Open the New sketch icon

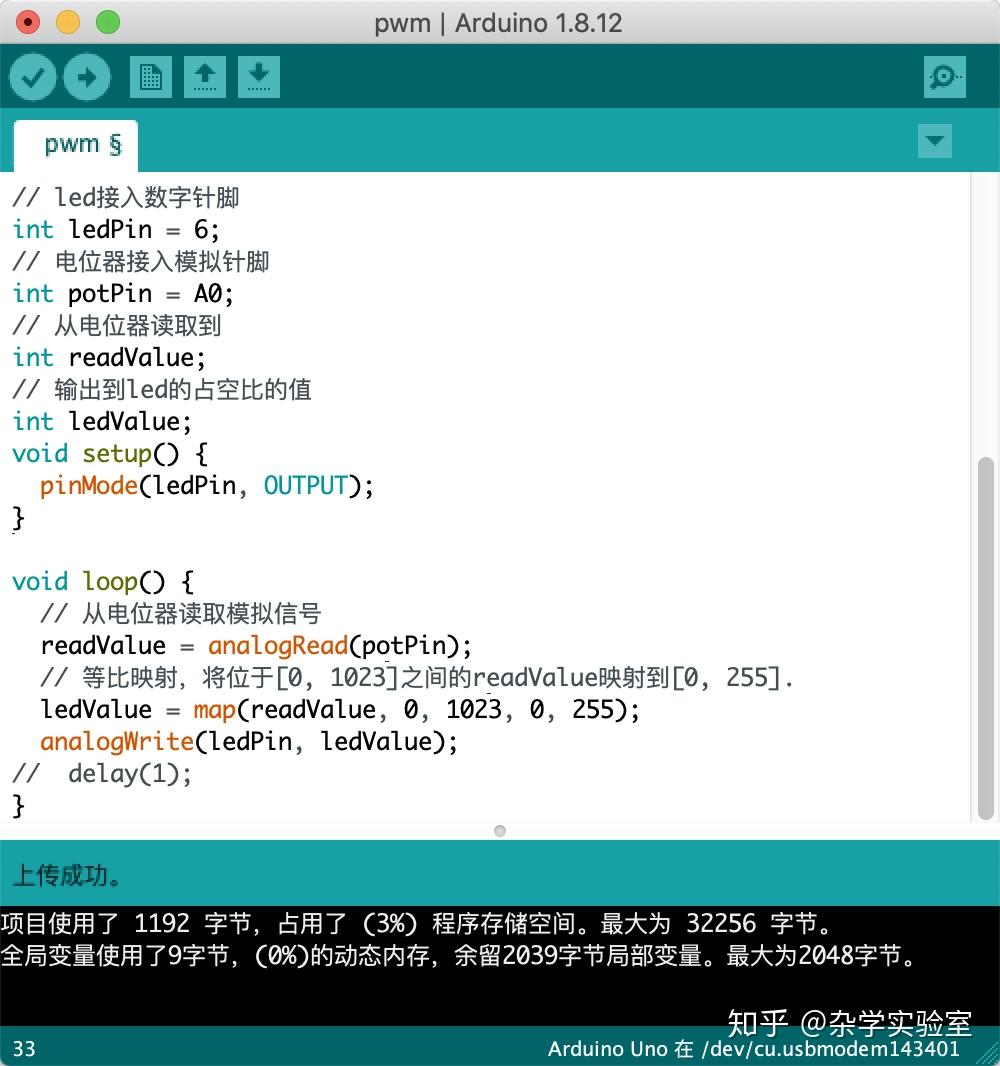click(x=151, y=76)
